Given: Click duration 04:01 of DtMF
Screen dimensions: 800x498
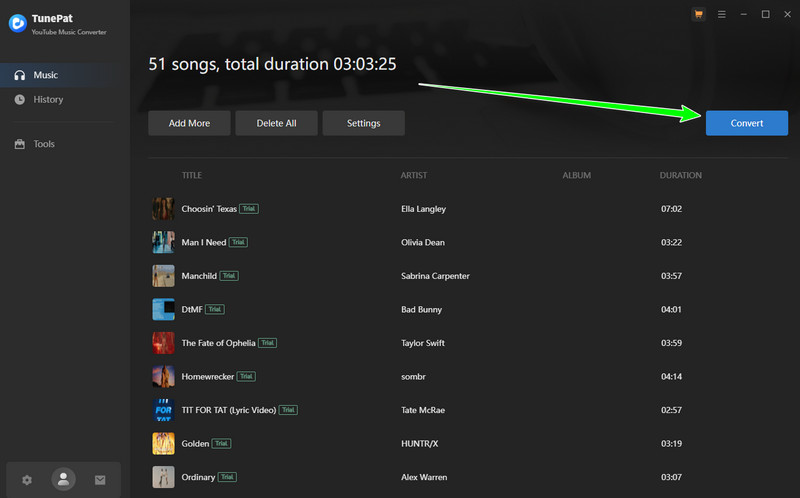Looking at the screenshot, I should click(x=671, y=310).
